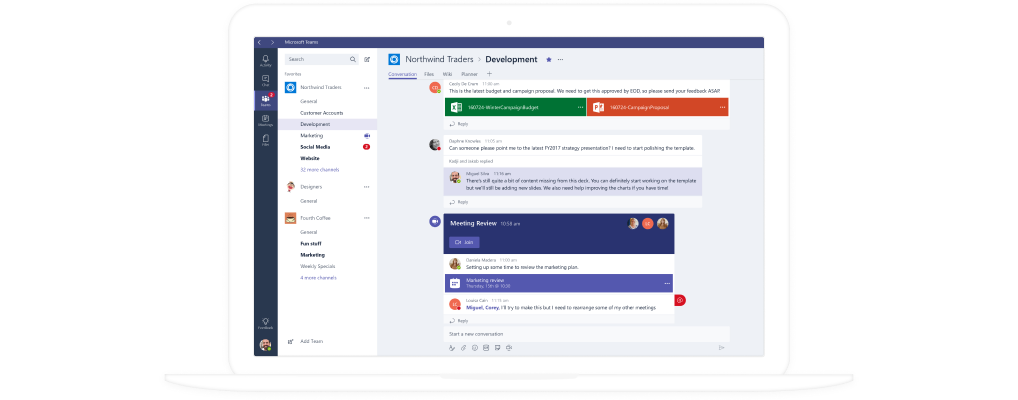Image resolution: width=1018 pixels, height=400 pixels.
Task: Select the Social Media channel
Action: click(315, 147)
